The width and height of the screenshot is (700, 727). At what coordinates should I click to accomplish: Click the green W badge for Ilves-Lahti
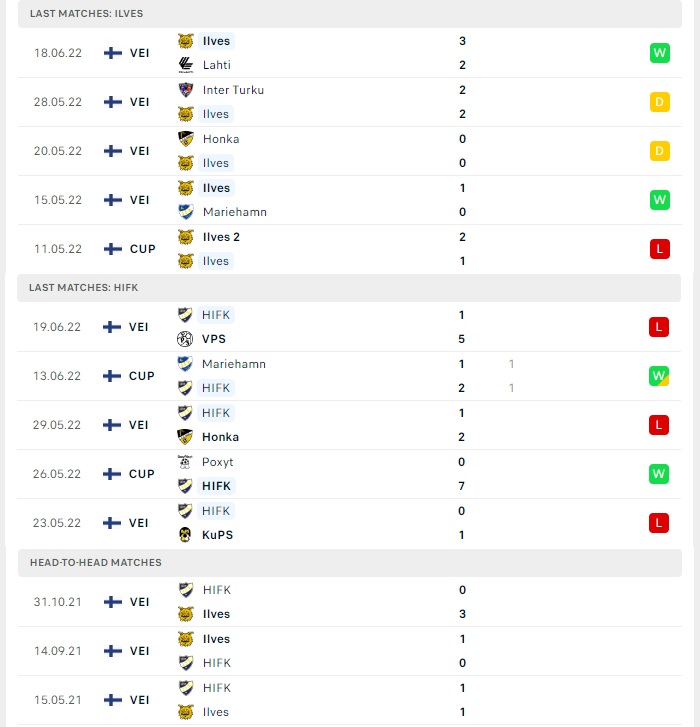(660, 53)
